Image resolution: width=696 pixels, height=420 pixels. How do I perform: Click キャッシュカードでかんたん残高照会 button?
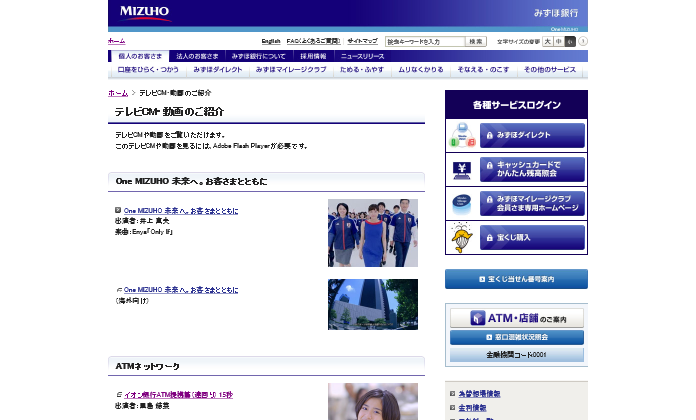click(x=532, y=169)
